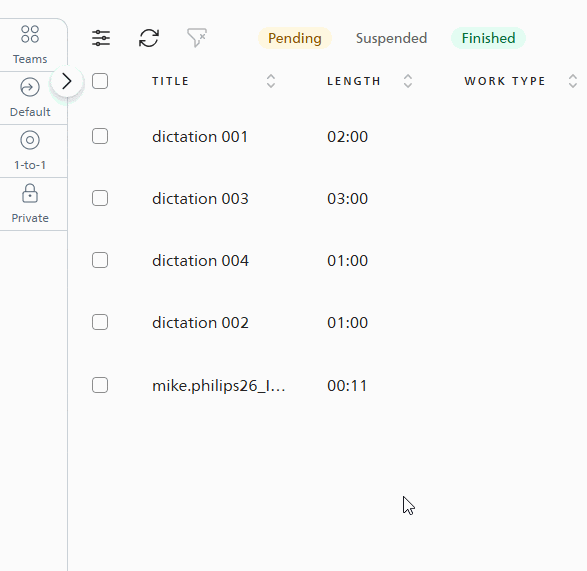Tick the select-all checkbox in header
The image size is (587, 571).
click(100, 81)
